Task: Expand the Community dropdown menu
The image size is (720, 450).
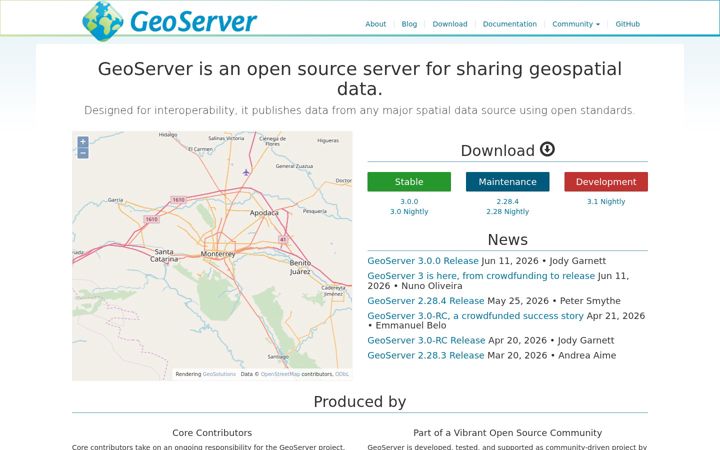Action: pos(576,24)
